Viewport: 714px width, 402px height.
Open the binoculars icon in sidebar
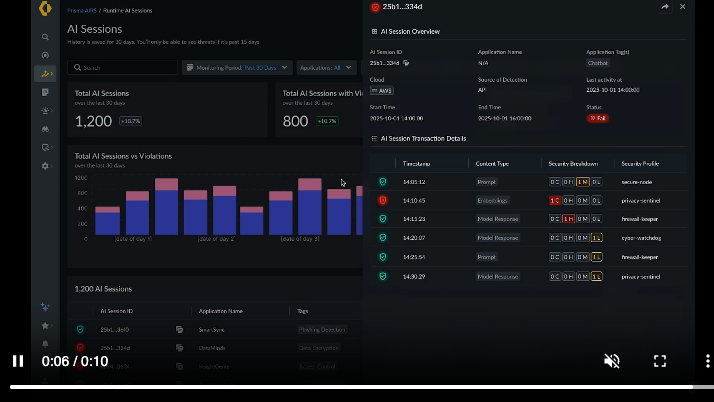tap(45, 129)
